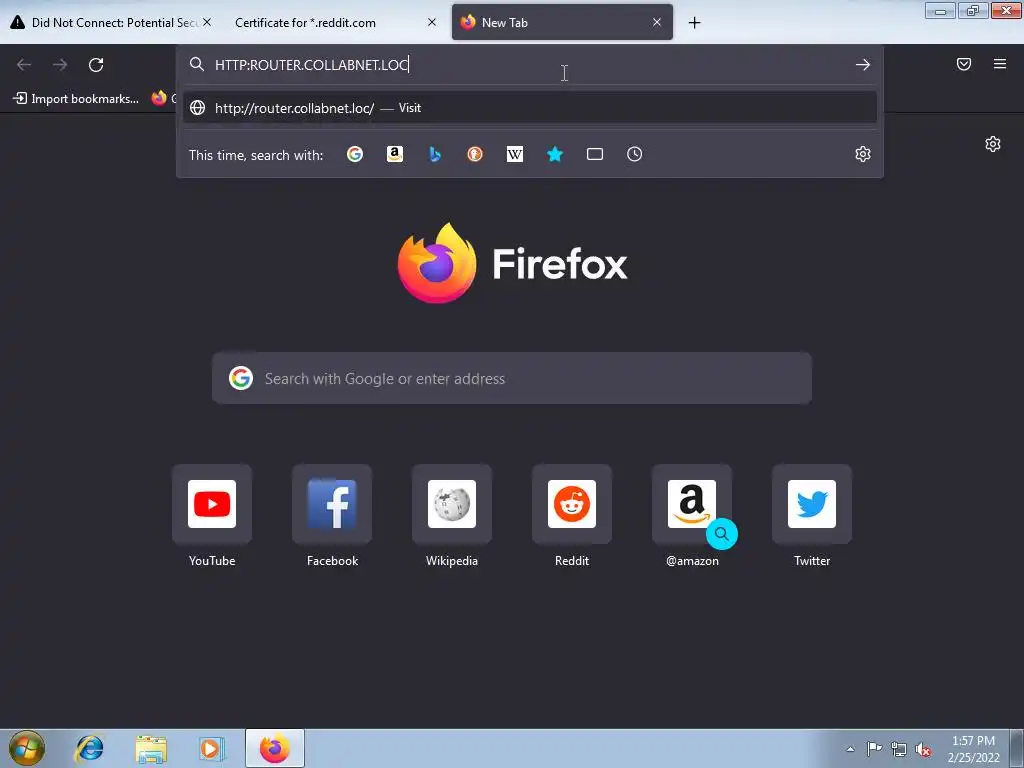1024x768 pixels.
Task: Search this time with DuckDuckGo
Action: click(x=475, y=154)
